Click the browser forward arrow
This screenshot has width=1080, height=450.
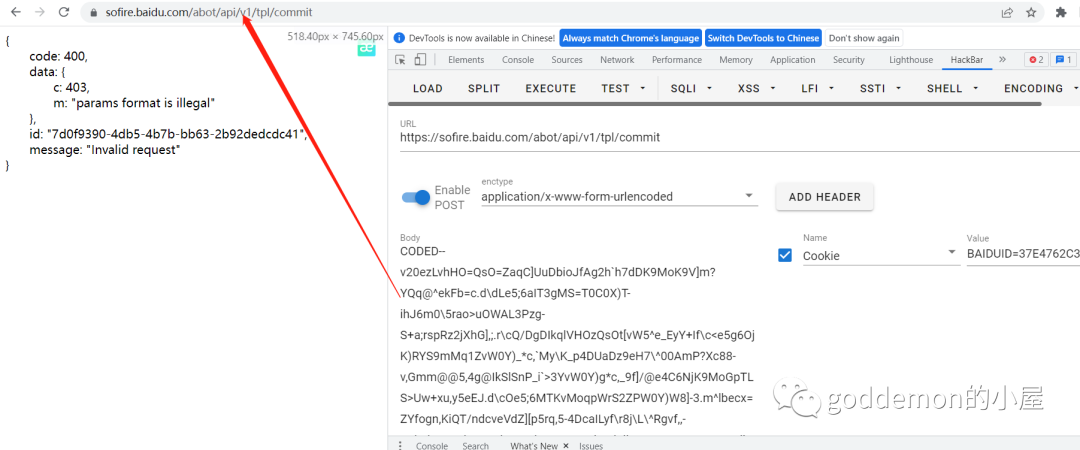coord(39,12)
